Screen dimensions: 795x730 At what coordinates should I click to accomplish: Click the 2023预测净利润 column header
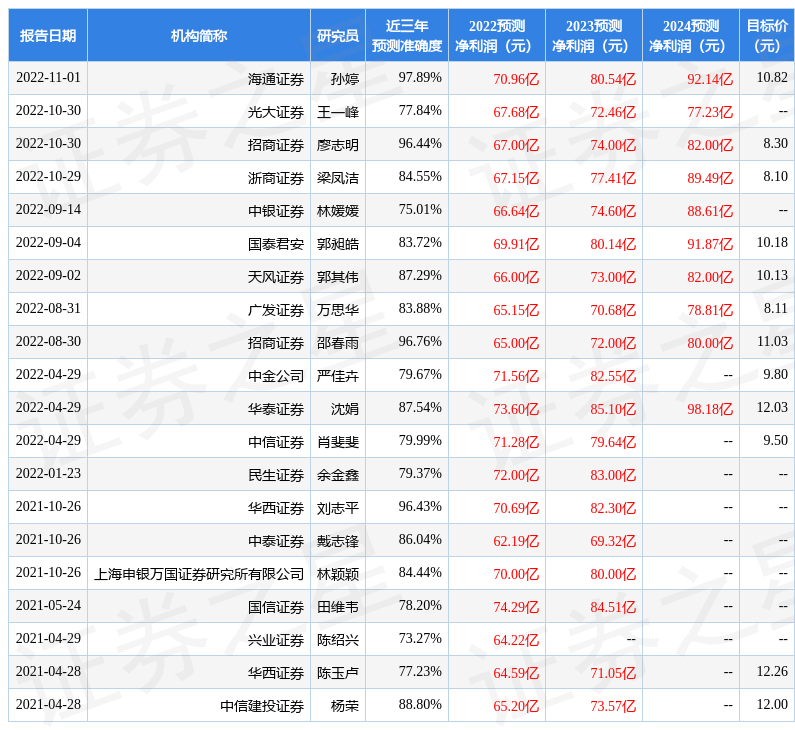[594, 35]
